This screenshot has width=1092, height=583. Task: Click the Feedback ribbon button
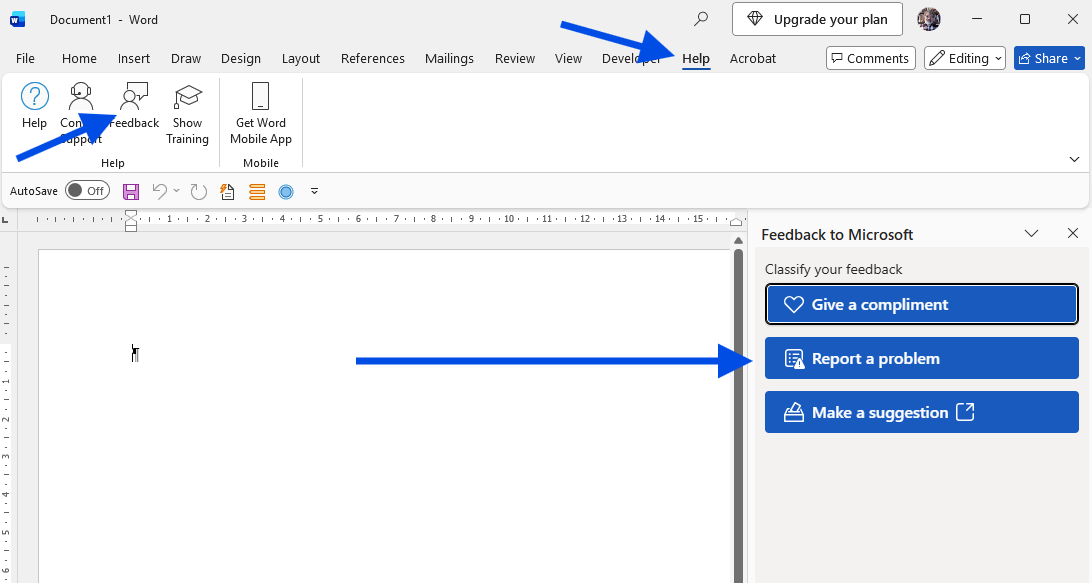(134, 106)
